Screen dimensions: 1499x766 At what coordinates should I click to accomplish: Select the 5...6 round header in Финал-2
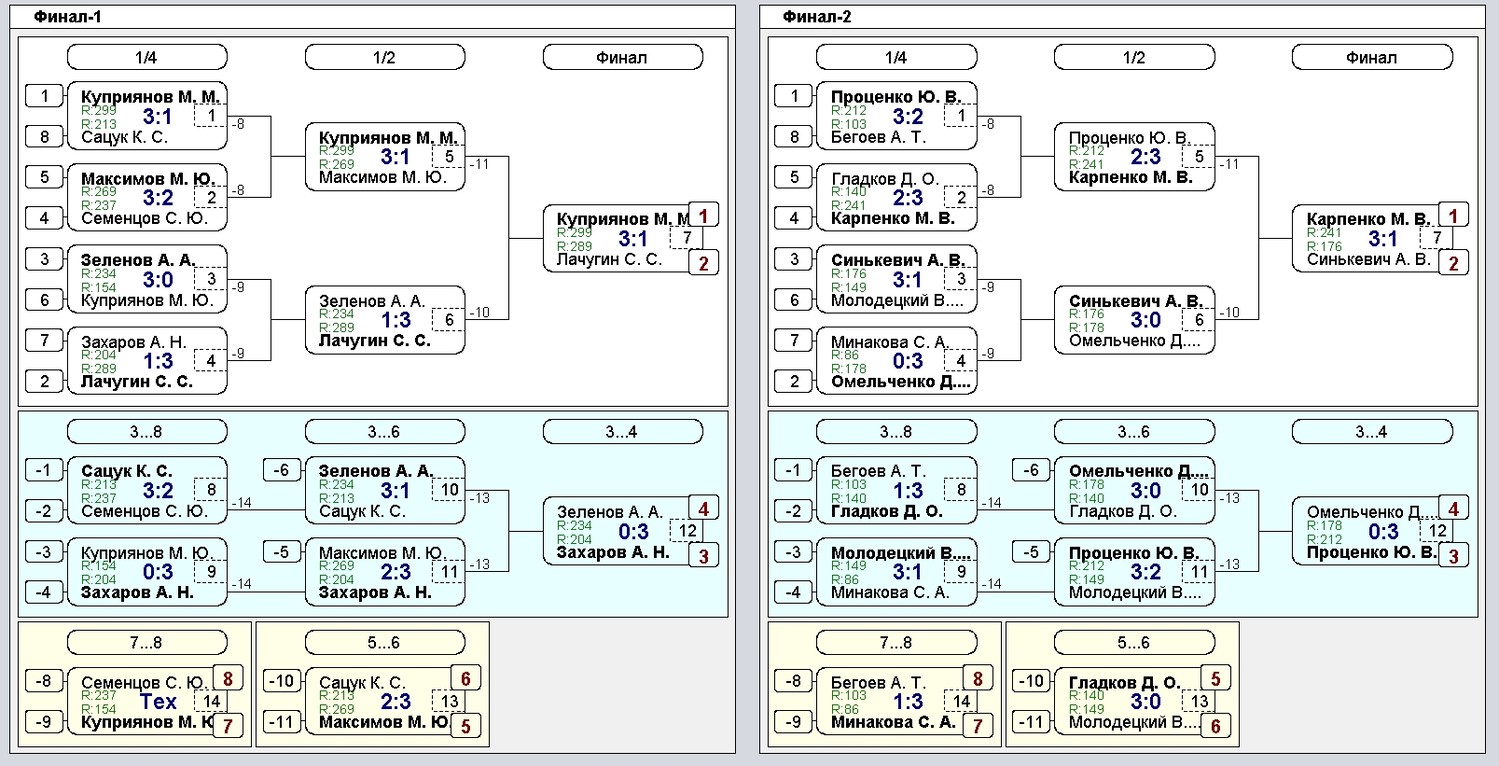click(x=1135, y=642)
